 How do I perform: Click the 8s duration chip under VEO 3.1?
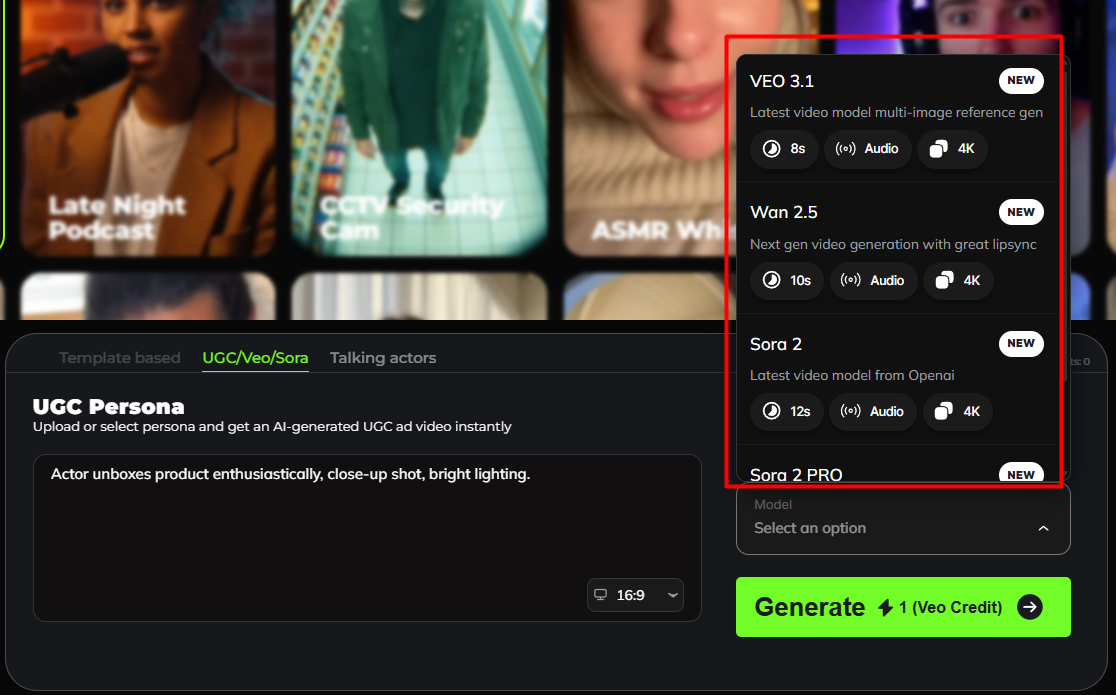[x=784, y=149]
